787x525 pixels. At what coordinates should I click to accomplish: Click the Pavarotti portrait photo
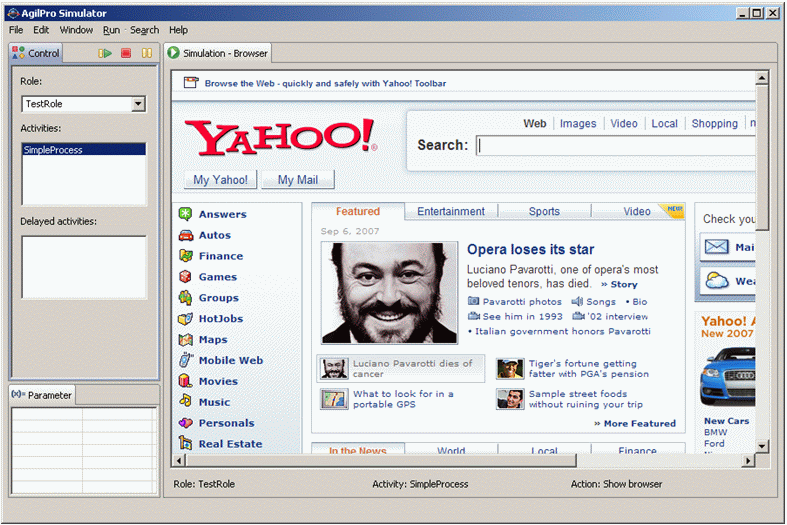tap(389, 293)
